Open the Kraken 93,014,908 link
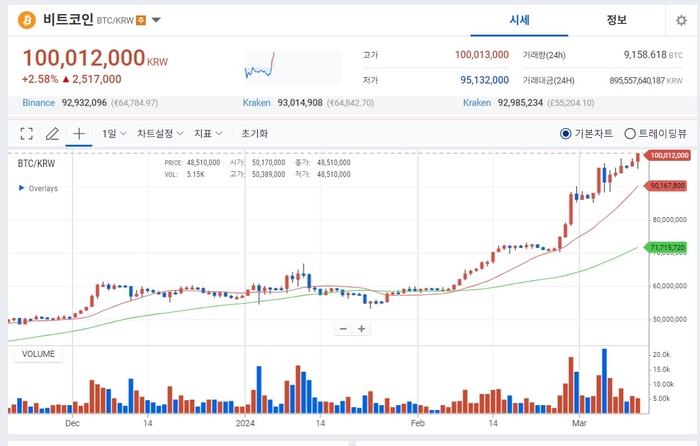 click(x=257, y=103)
